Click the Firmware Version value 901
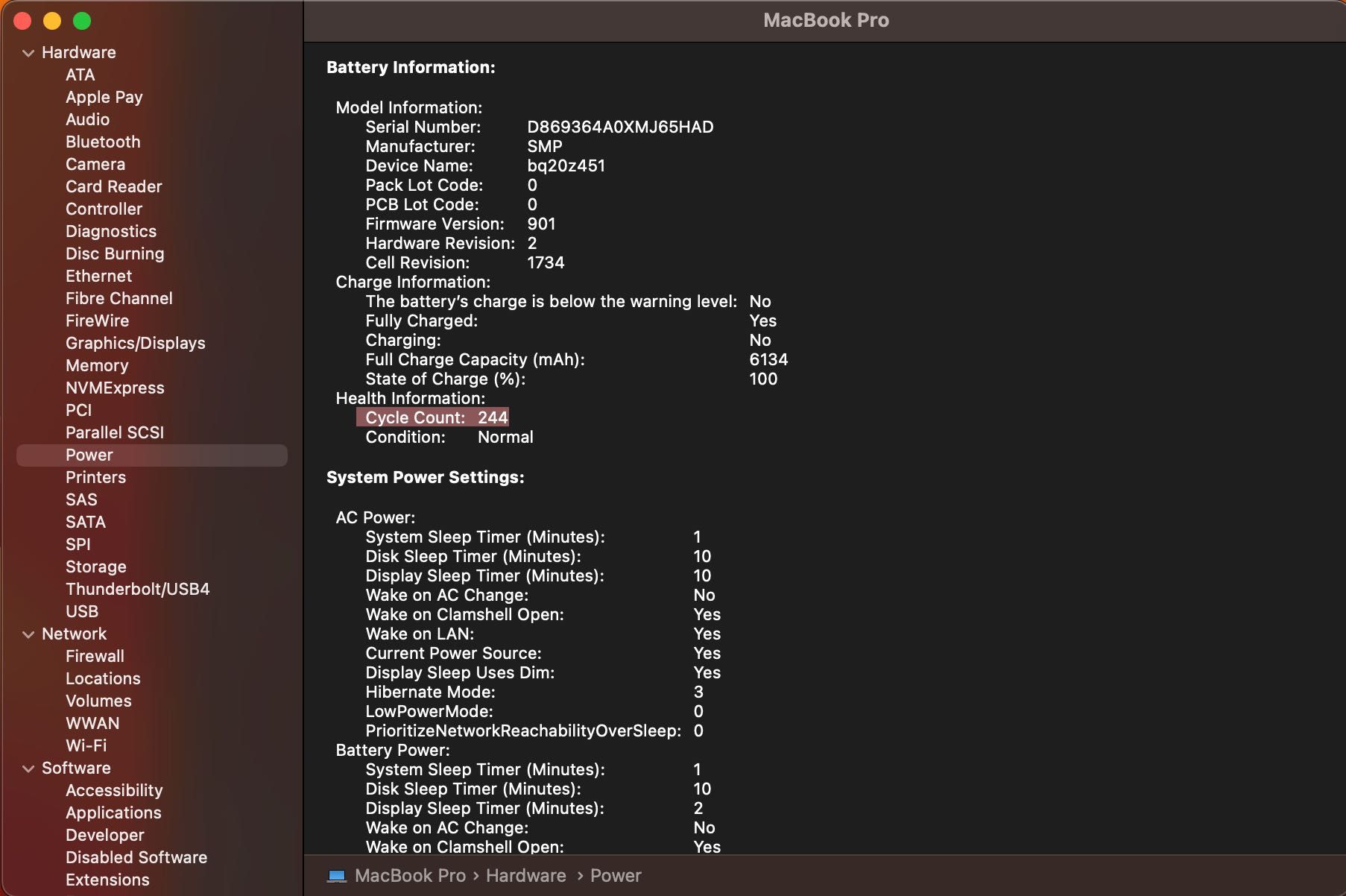 point(541,224)
